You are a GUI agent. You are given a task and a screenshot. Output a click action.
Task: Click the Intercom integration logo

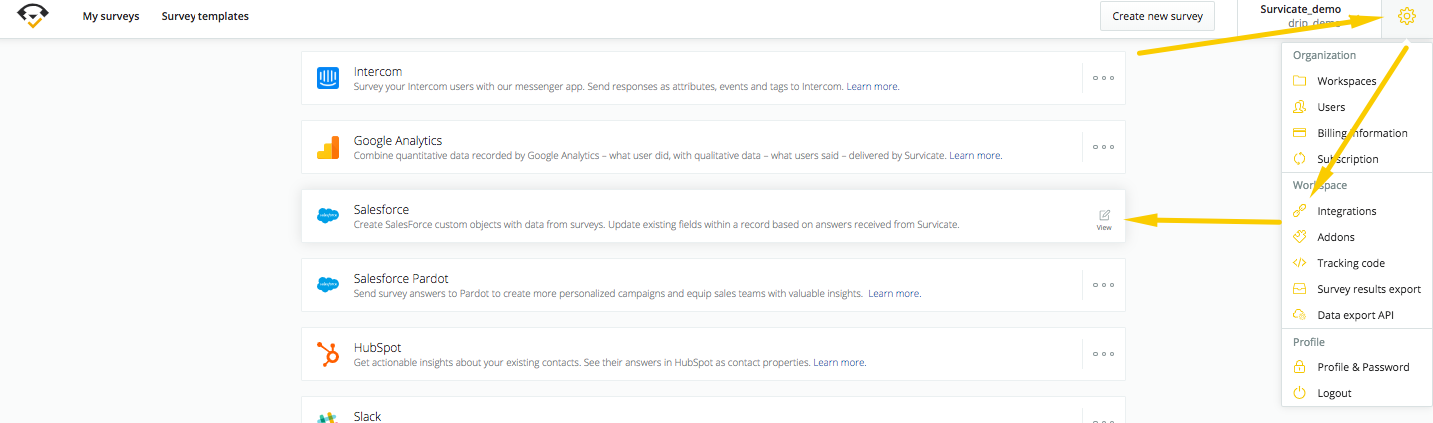pos(328,78)
